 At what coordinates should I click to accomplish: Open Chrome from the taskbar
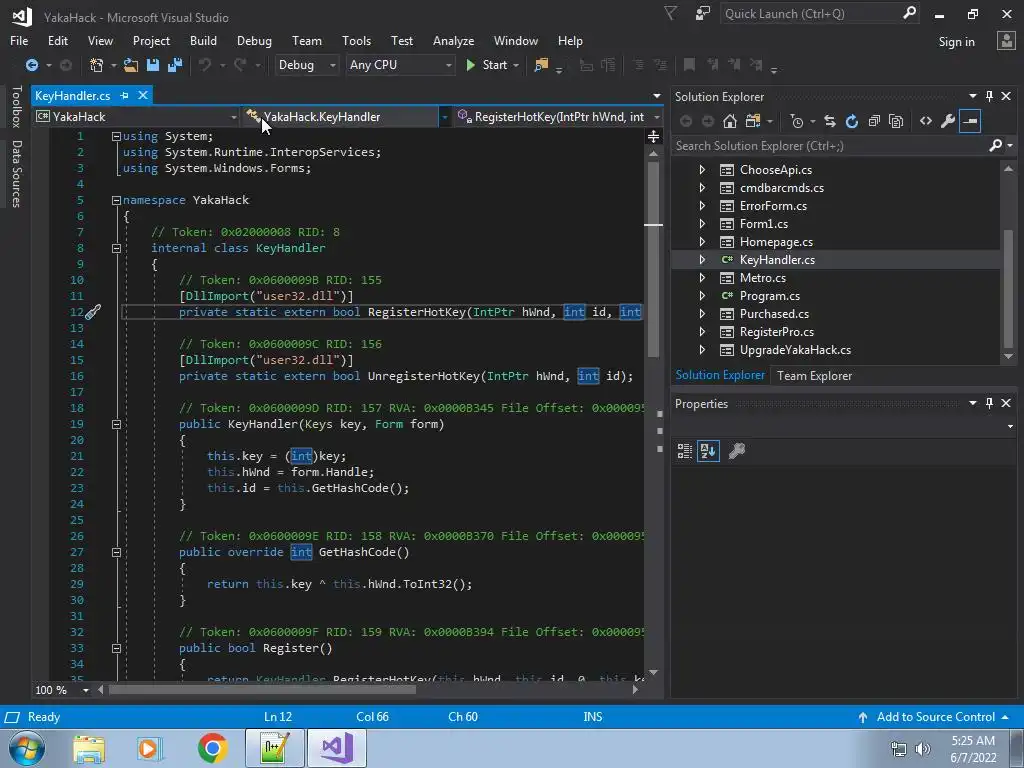pyautogui.click(x=213, y=748)
